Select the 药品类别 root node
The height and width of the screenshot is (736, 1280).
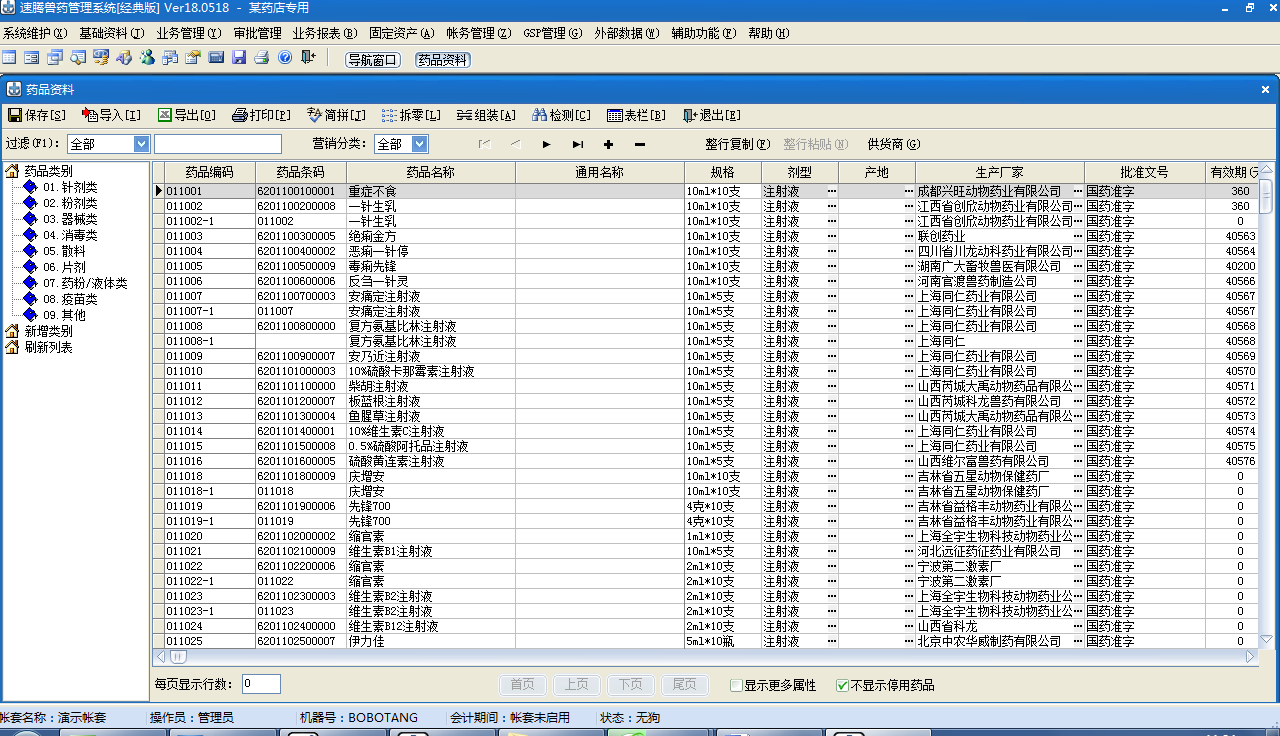[48, 171]
